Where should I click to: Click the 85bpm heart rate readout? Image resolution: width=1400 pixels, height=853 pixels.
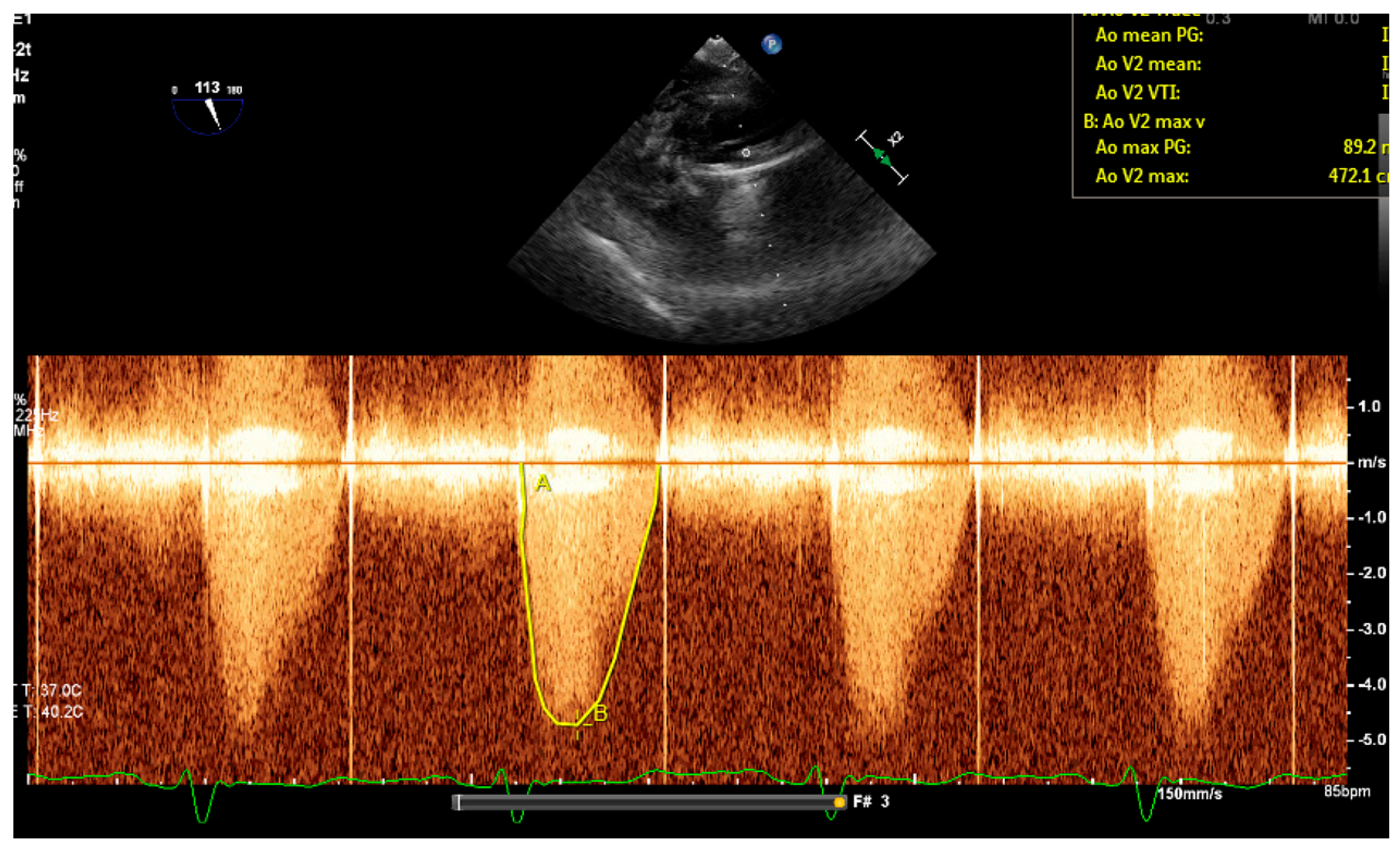(1347, 791)
